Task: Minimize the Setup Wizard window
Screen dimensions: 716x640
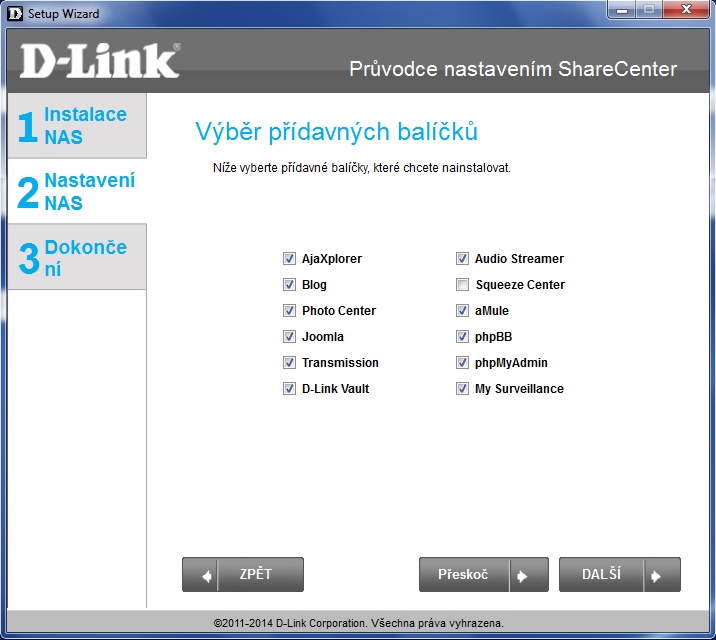Action: (x=621, y=10)
